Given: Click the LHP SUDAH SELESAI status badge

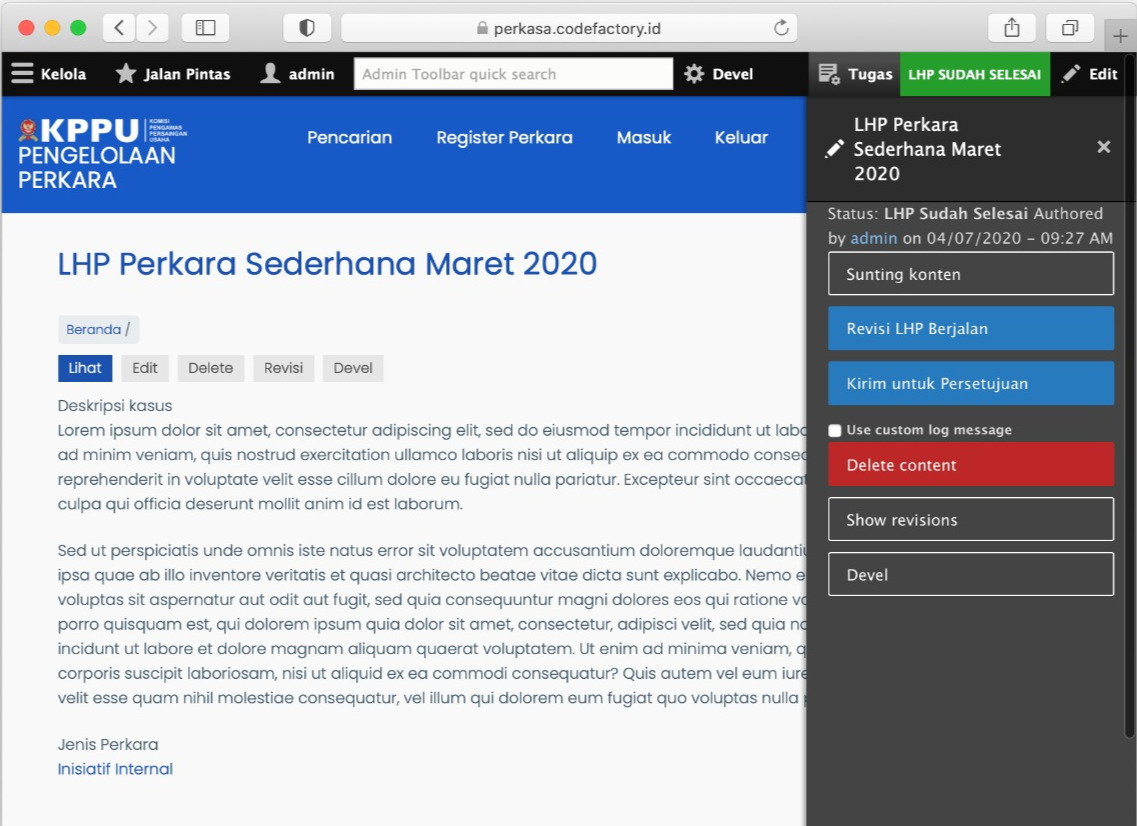Looking at the screenshot, I should pos(974,74).
